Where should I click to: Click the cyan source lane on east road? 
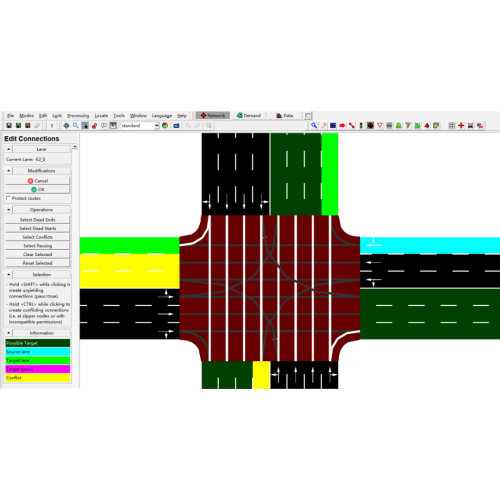[x=430, y=245]
